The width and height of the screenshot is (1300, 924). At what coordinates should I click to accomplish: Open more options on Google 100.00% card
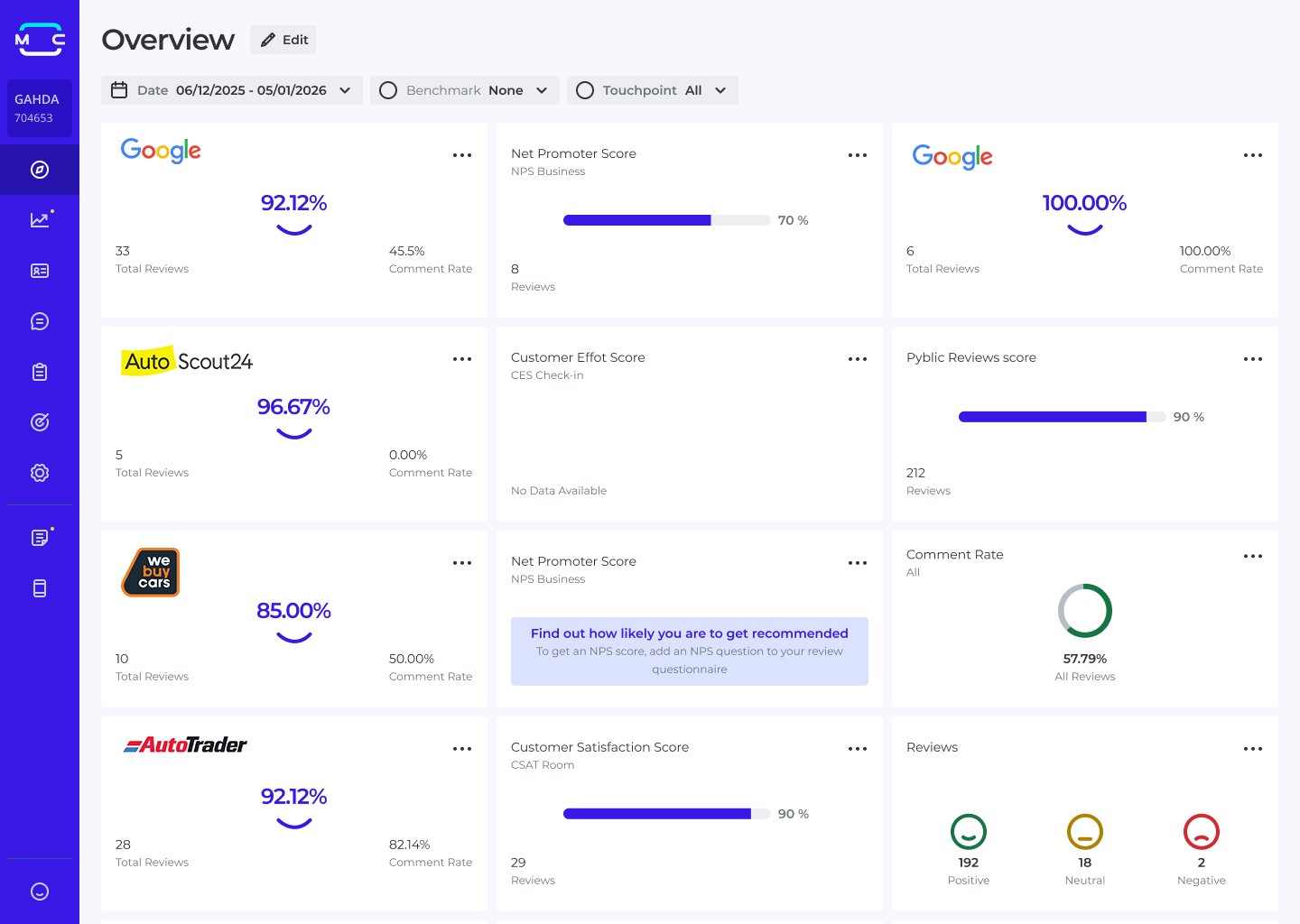pyautogui.click(x=1253, y=155)
